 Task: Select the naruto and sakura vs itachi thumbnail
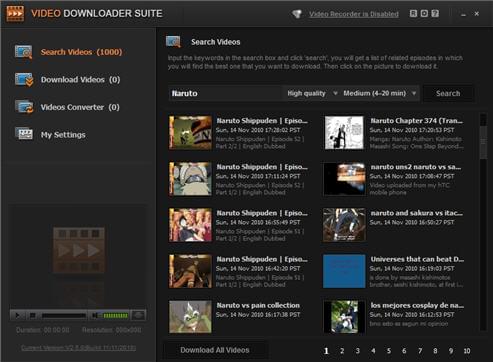344,225
